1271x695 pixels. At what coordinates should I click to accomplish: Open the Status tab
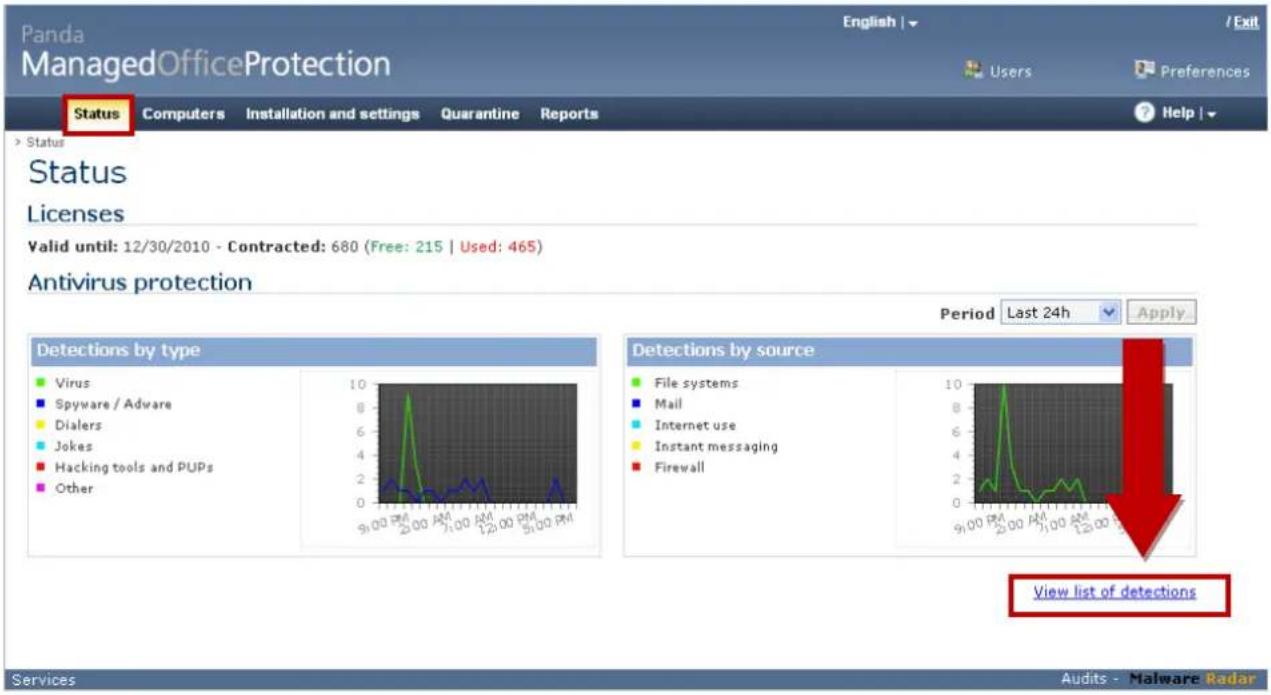pyautogui.click(x=97, y=114)
